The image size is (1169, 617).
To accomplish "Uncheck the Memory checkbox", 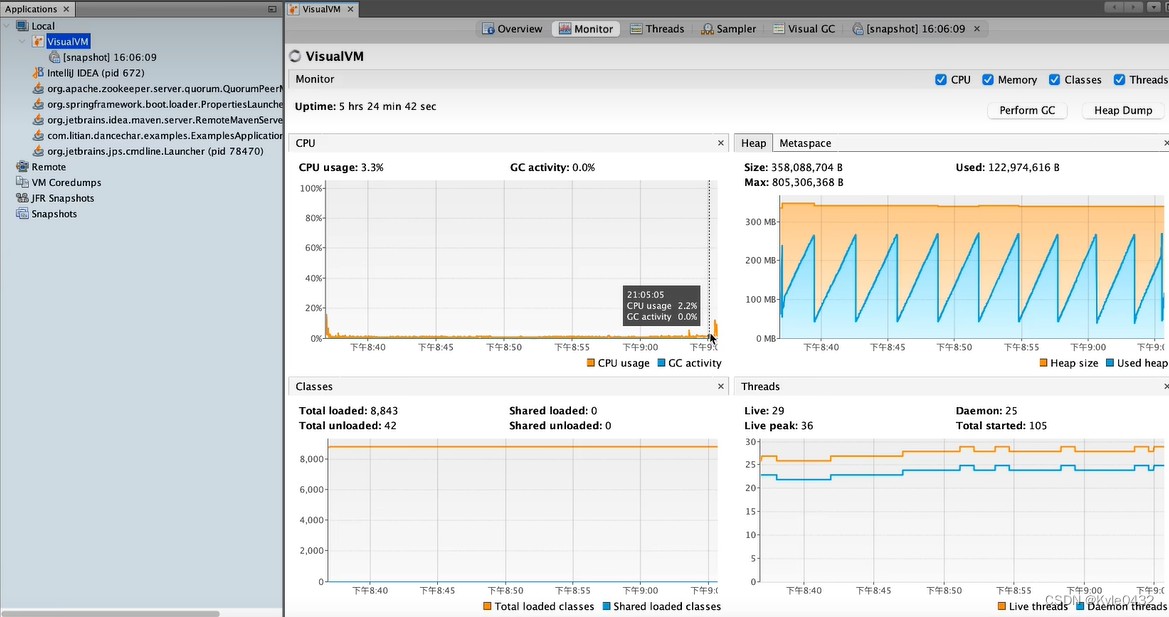I will 988,80.
